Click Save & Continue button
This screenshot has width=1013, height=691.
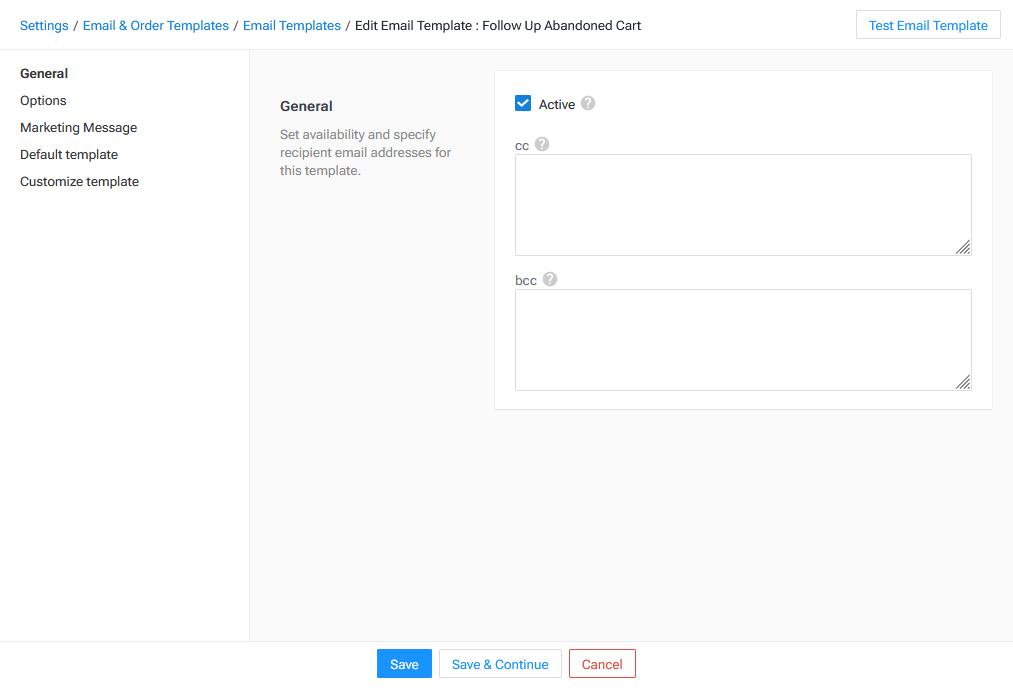(500, 664)
